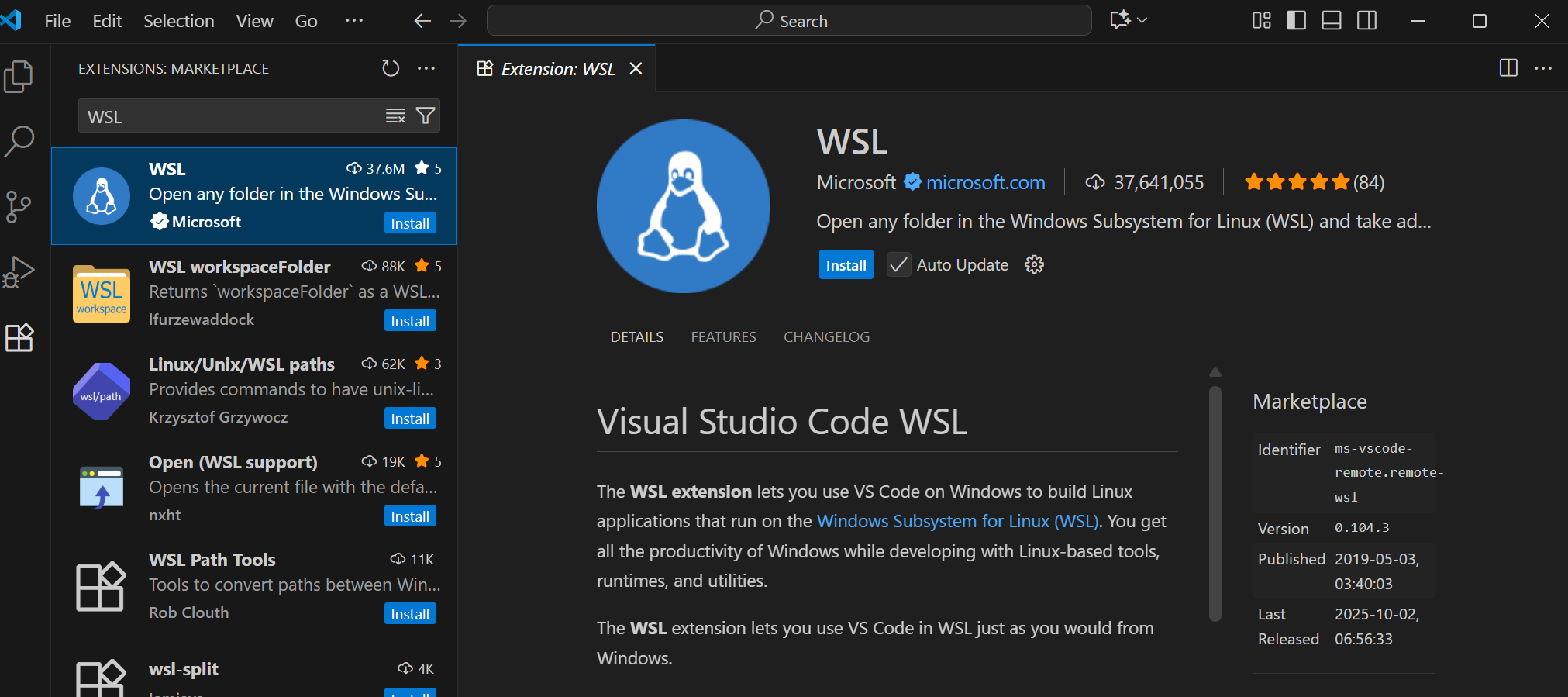The width and height of the screenshot is (1568, 697).
Task: Clear extensions search results
Action: (x=395, y=116)
